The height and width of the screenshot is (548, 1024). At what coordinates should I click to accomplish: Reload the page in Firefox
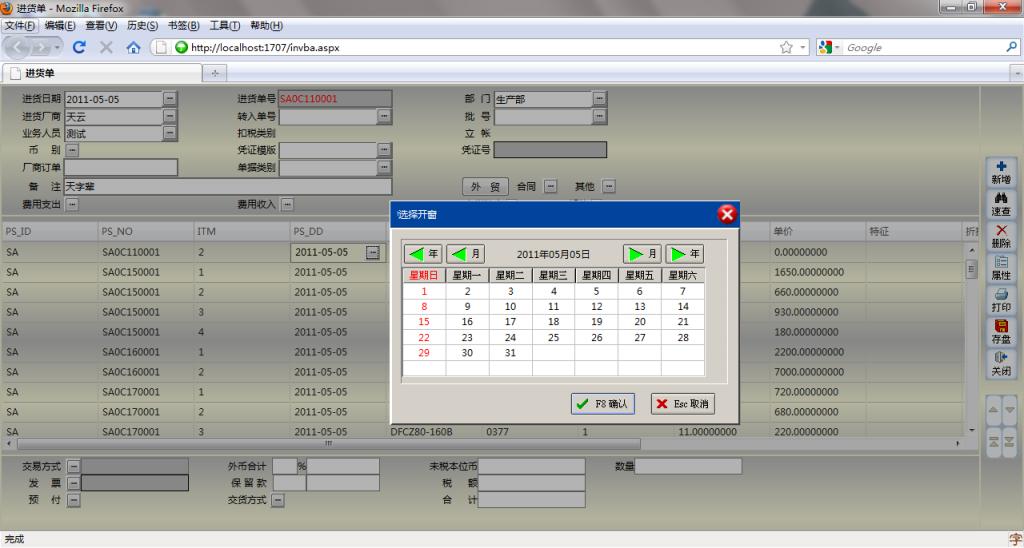pos(80,47)
